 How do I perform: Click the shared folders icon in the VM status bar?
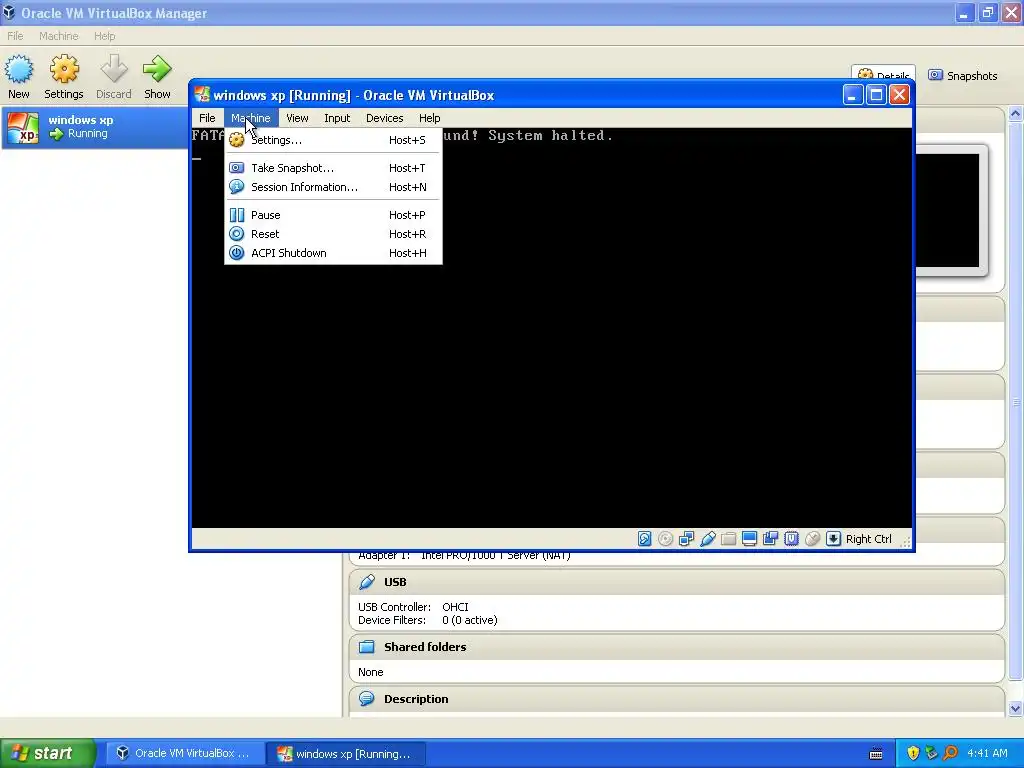click(x=728, y=539)
